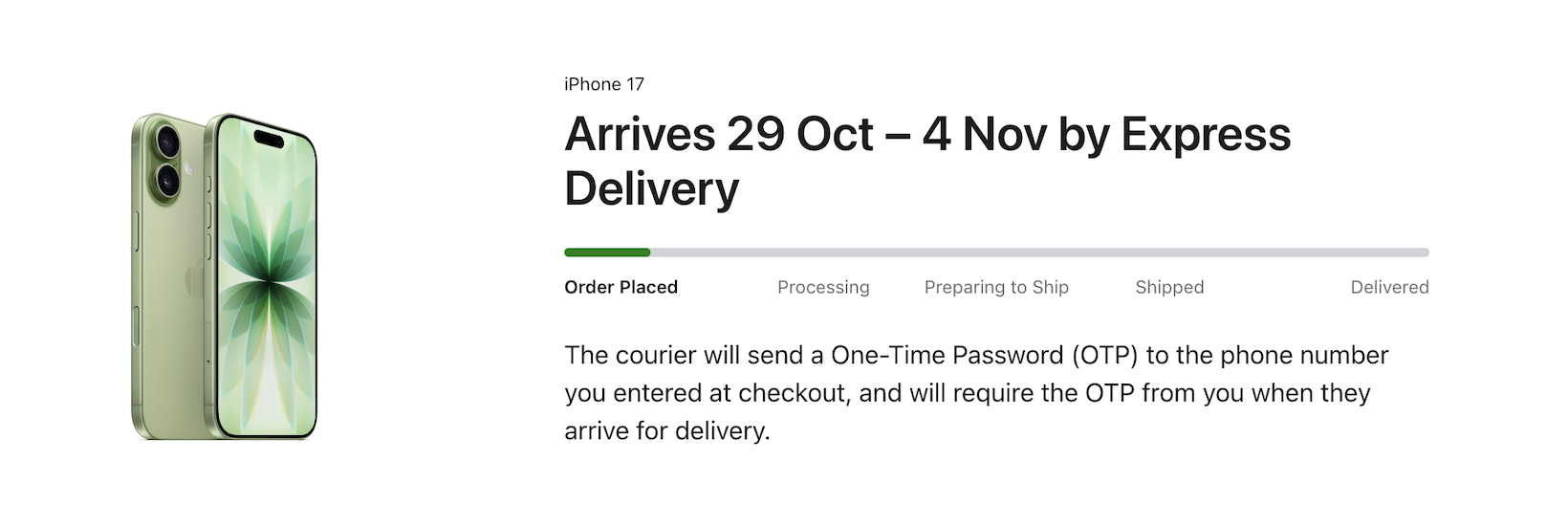Click the green flower wallpaper on iPhone display
This screenshot has height=505, width=1568.
268,287
